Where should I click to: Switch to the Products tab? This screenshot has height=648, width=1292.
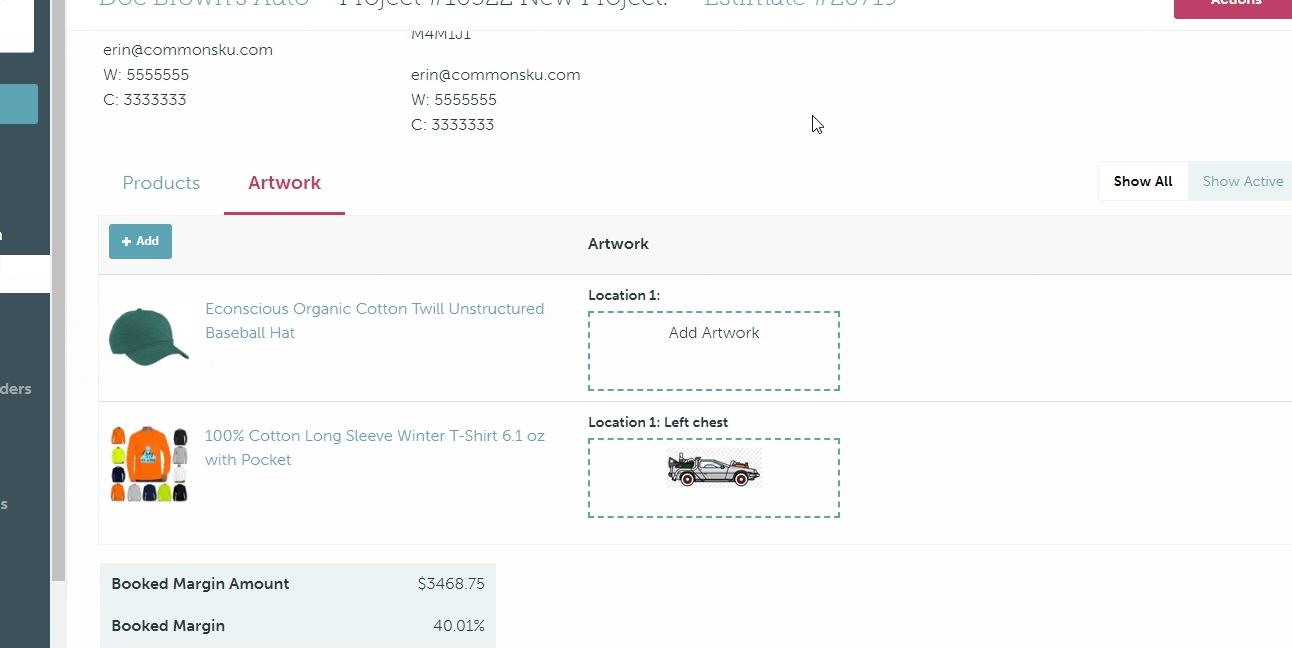(x=161, y=183)
